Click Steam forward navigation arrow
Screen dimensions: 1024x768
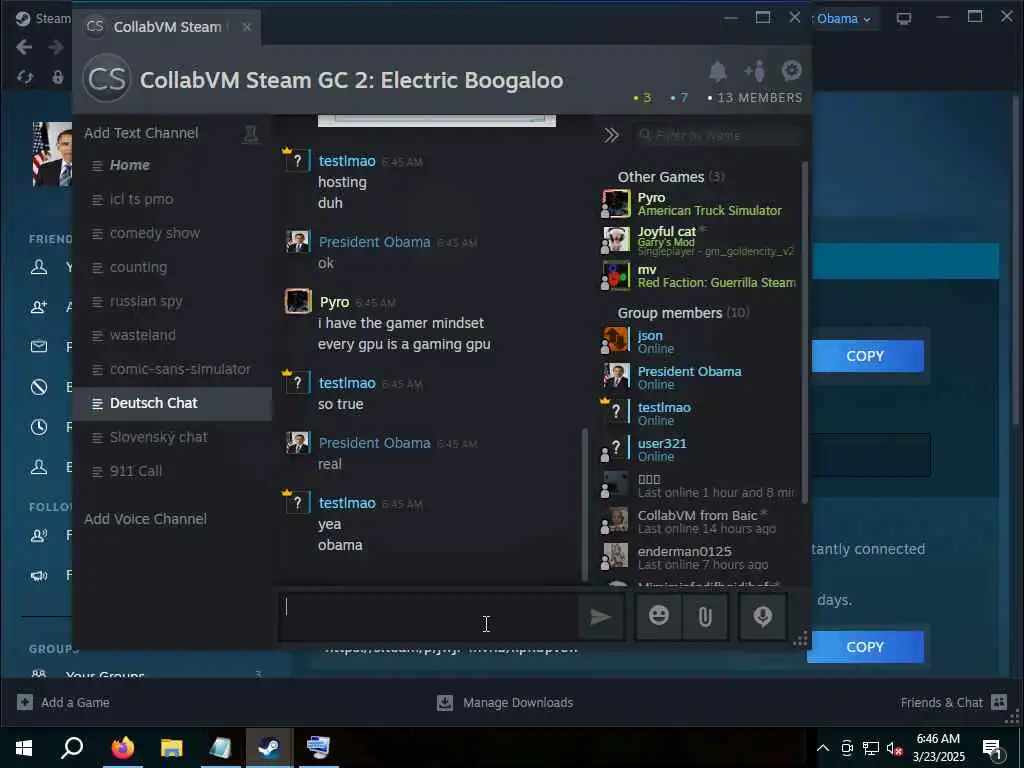click(56, 47)
